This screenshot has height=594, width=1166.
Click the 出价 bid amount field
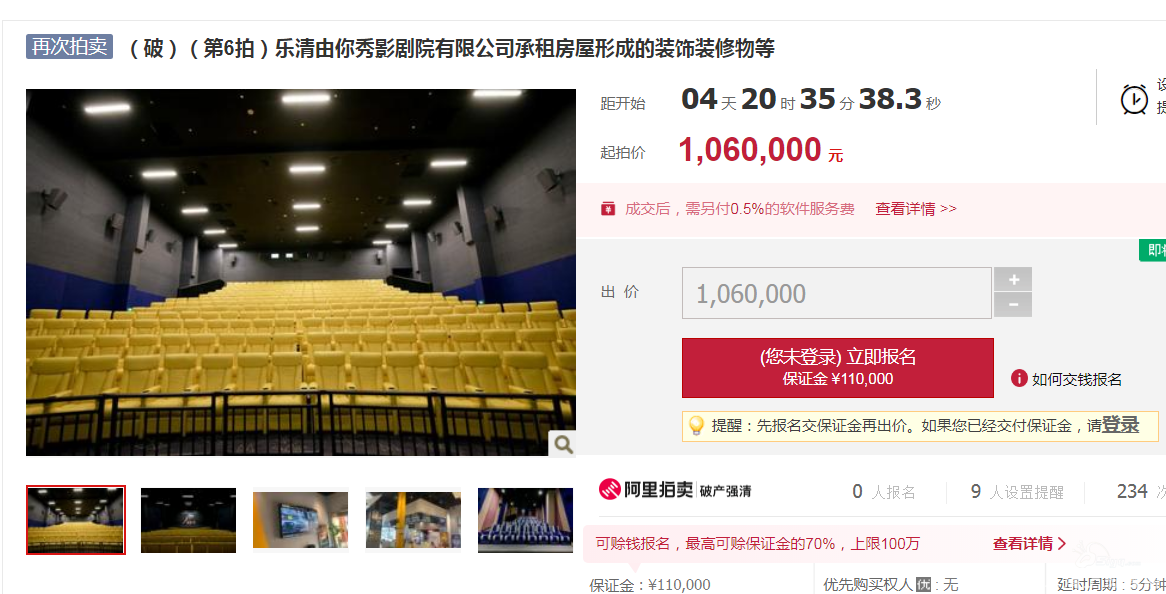point(837,293)
